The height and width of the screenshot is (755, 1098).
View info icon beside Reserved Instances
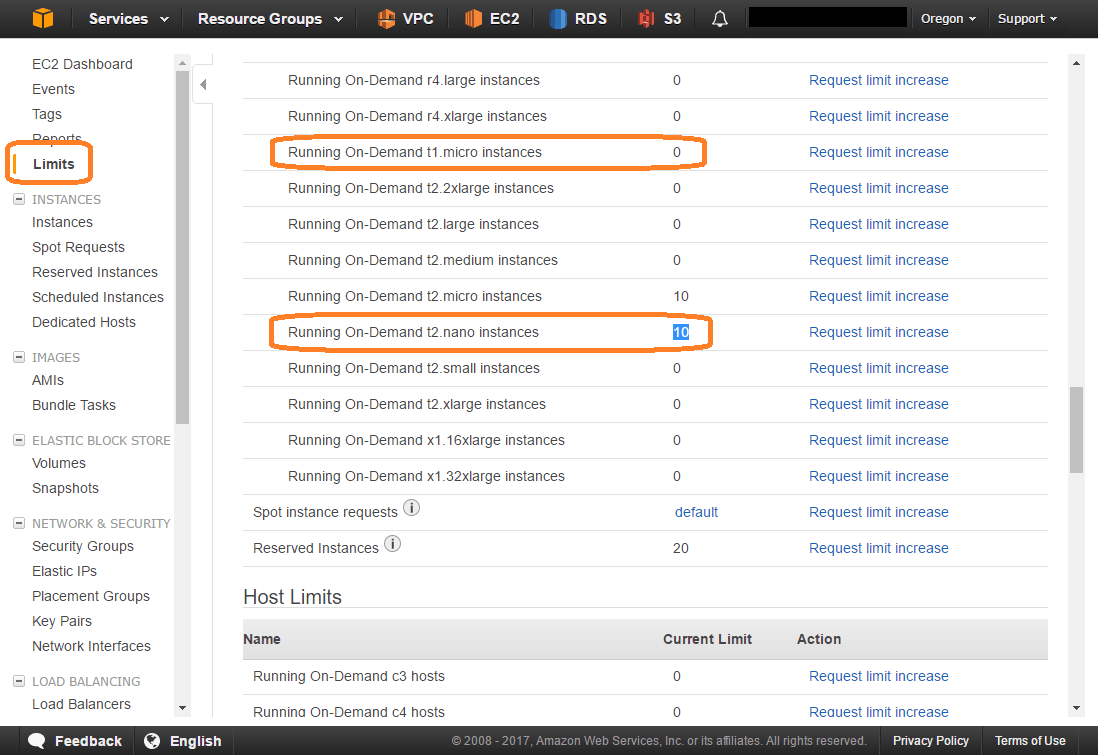pyautogui.click(x=392, y=543)
